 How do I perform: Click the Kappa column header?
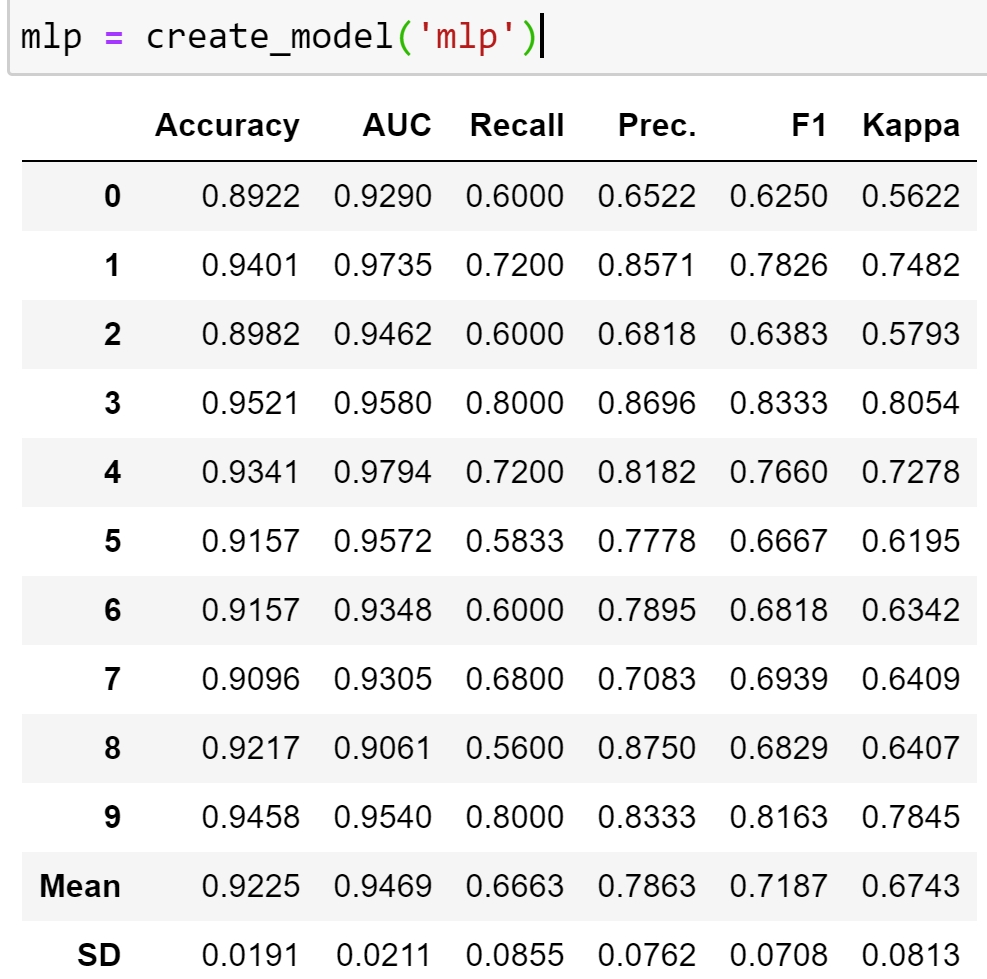pyautogui.click(x=910, y=126)
